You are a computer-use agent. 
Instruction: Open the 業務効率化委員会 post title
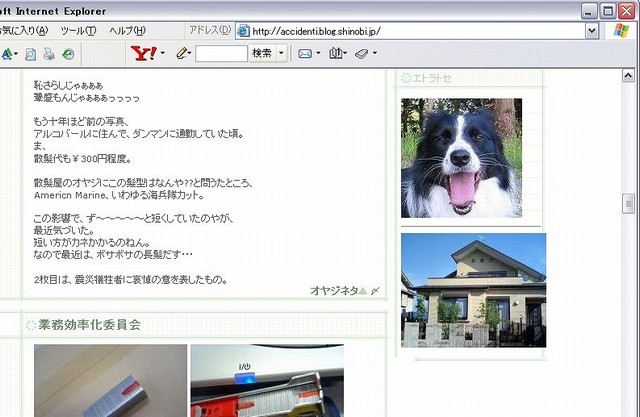coord(89,325)
